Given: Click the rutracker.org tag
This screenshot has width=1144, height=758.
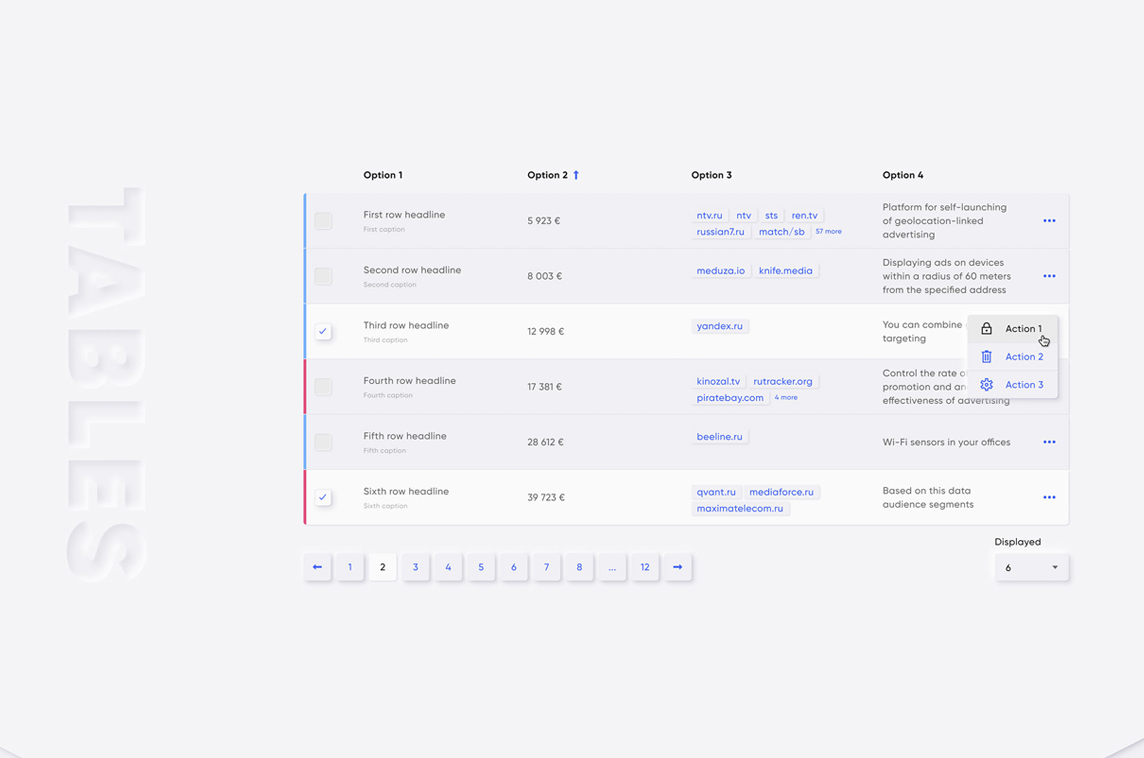Looking at the screenshot, I should (783, 382).
